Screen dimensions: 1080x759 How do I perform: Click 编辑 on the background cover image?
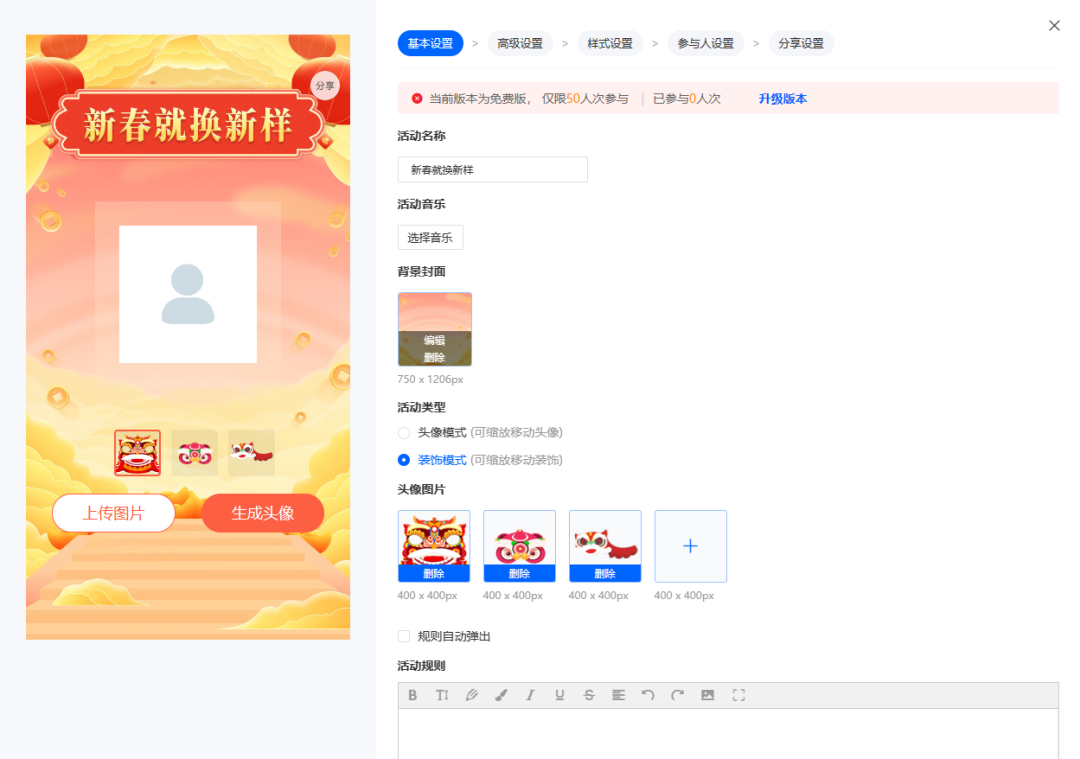click(435, 340)
